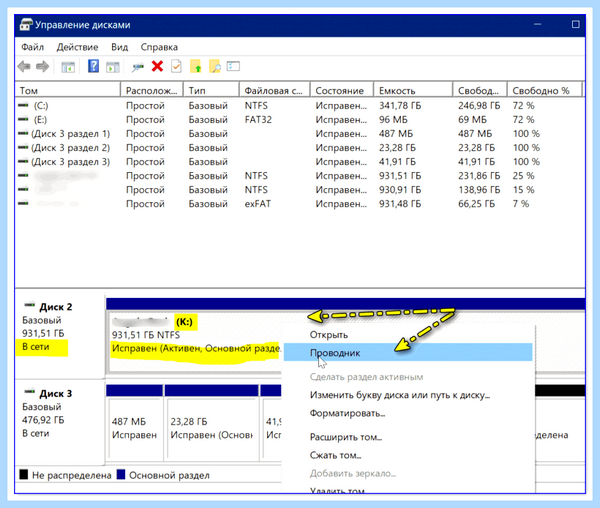This screenshot has width=600, height=508.
Task: Open Help via the blue question mark icon
Action: (x=93, y=66)
